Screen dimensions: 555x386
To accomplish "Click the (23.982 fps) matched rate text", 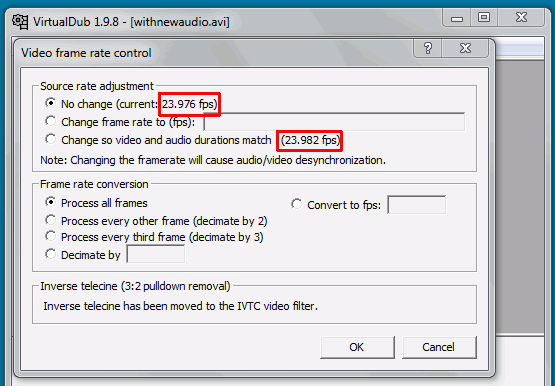I will pos(310,140).
